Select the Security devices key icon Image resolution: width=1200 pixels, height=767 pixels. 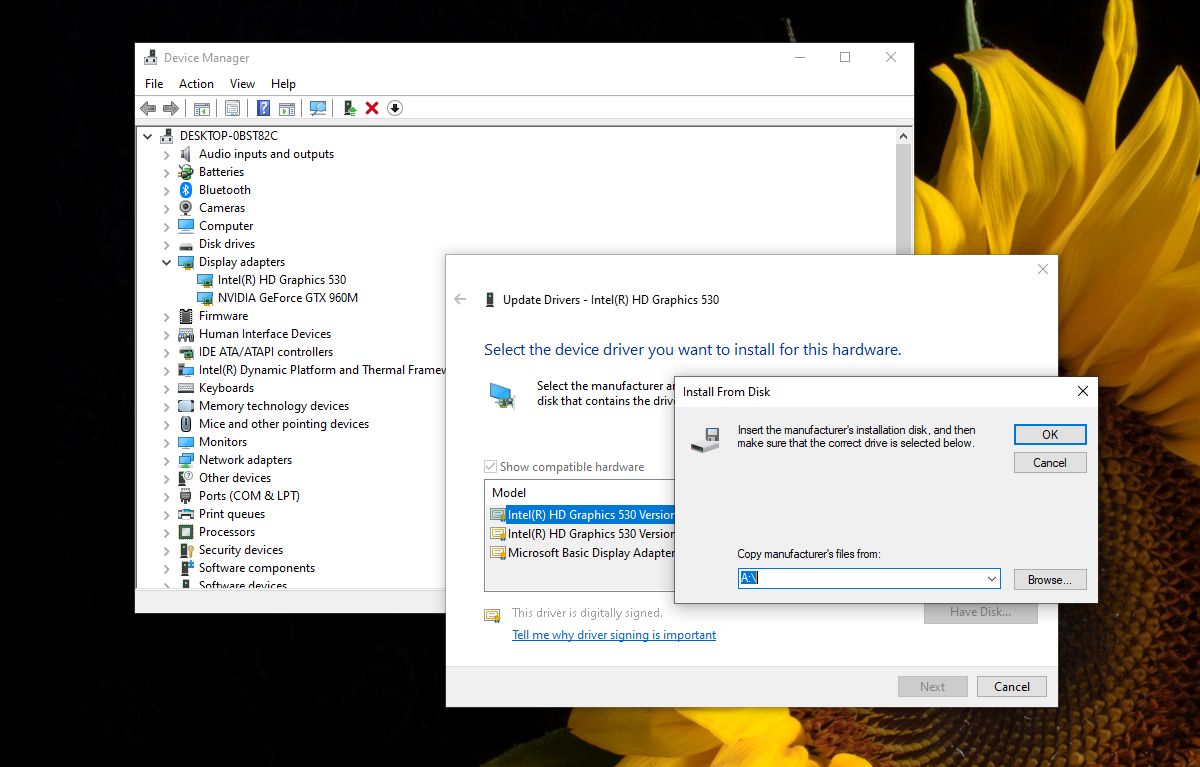pyautogui.click(x=186, y=550)
